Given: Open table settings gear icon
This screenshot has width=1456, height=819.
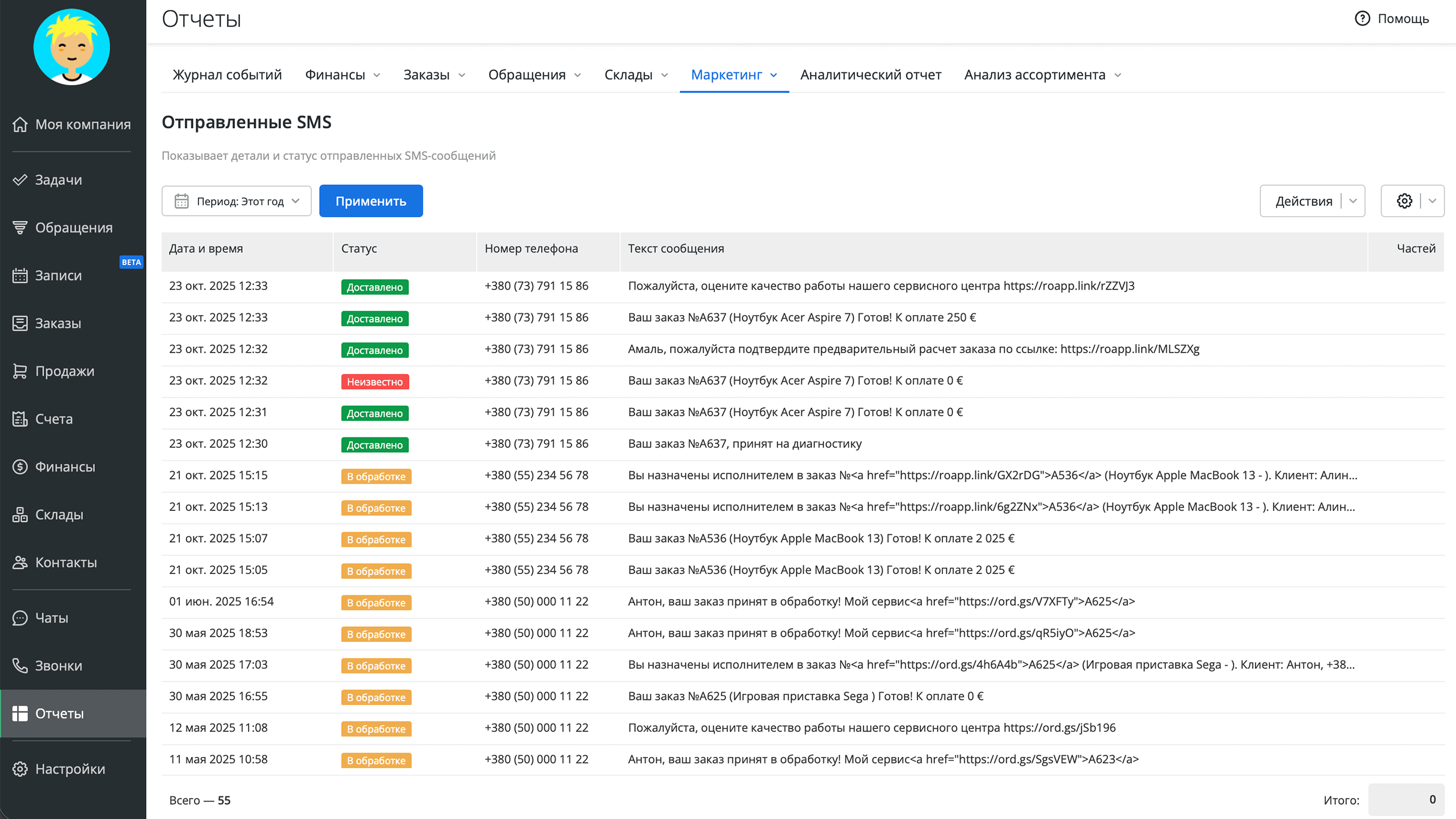Looking at the screenshot, I should (1404, 201).
